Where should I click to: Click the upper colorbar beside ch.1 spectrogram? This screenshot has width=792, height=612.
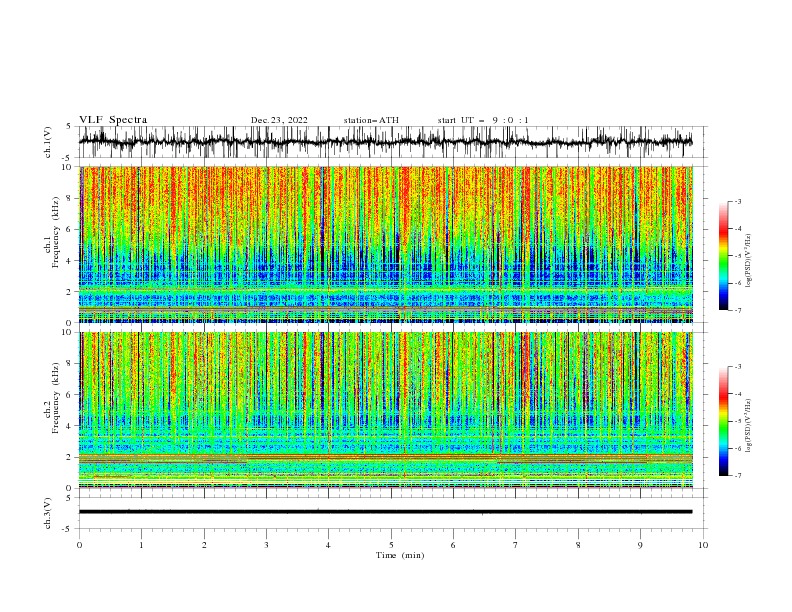tap(723, 256)
